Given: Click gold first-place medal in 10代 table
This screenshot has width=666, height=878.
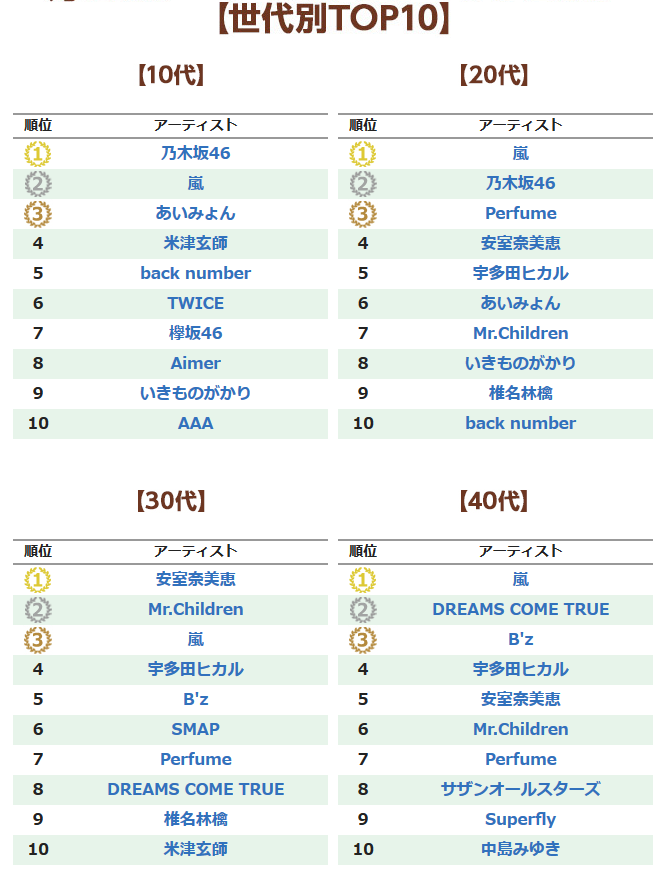Looking at the screenshot, I should coord(38,154).
